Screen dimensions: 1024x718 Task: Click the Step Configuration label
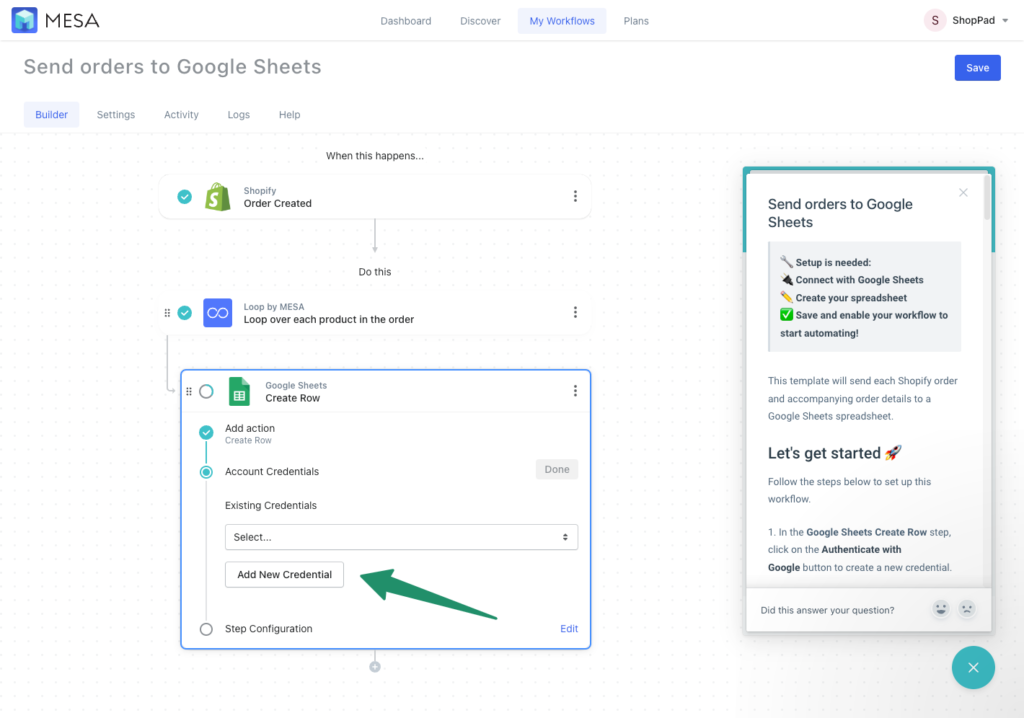268,628
